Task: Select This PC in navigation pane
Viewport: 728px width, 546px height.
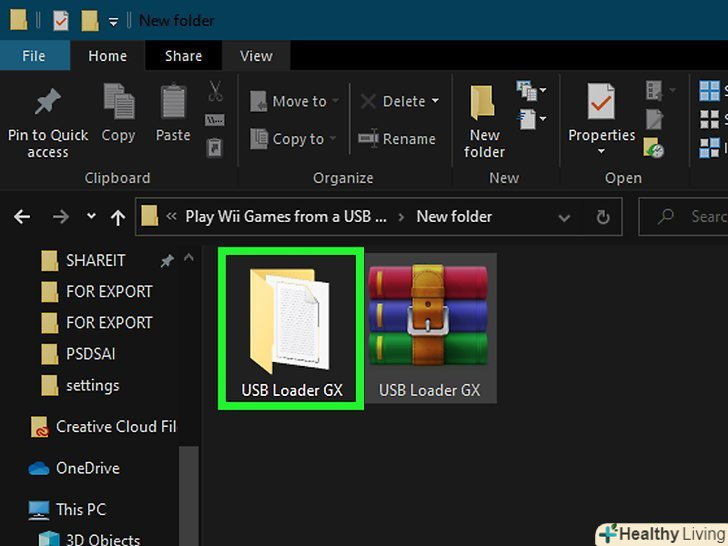Action: coord(68,509)
